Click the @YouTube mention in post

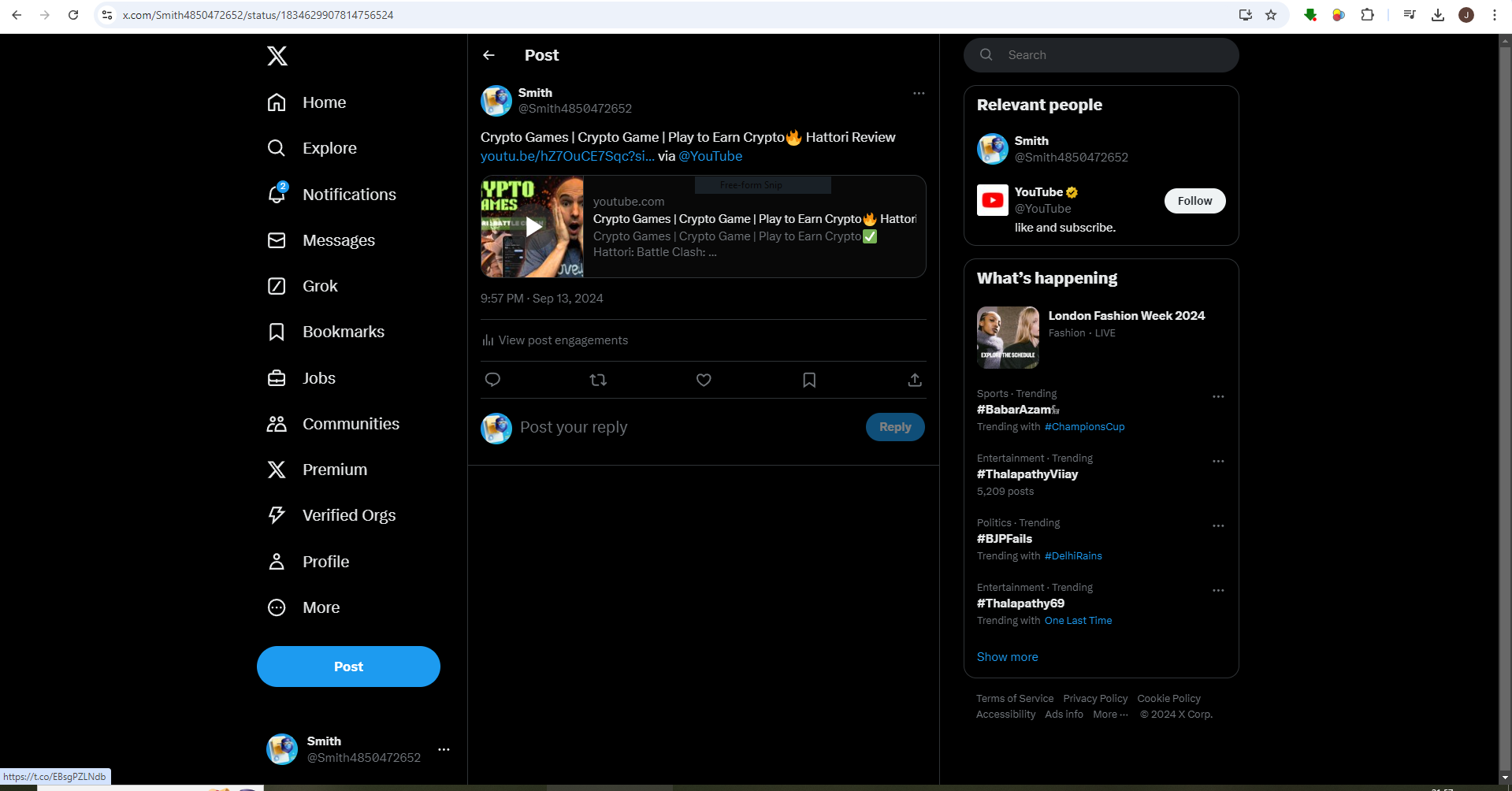711,156
